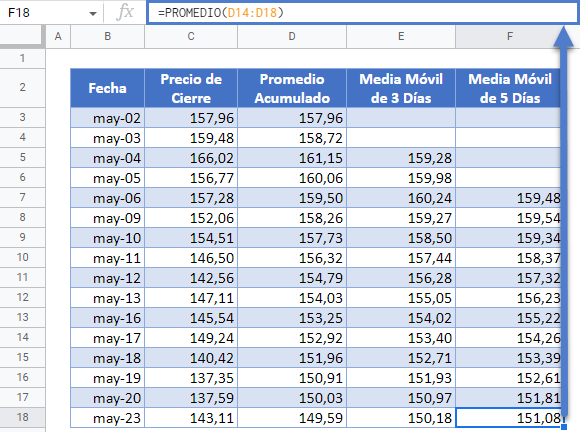Select row 12 header
The width and height of the screenshot is (580, 432).
tap(23, 297)
